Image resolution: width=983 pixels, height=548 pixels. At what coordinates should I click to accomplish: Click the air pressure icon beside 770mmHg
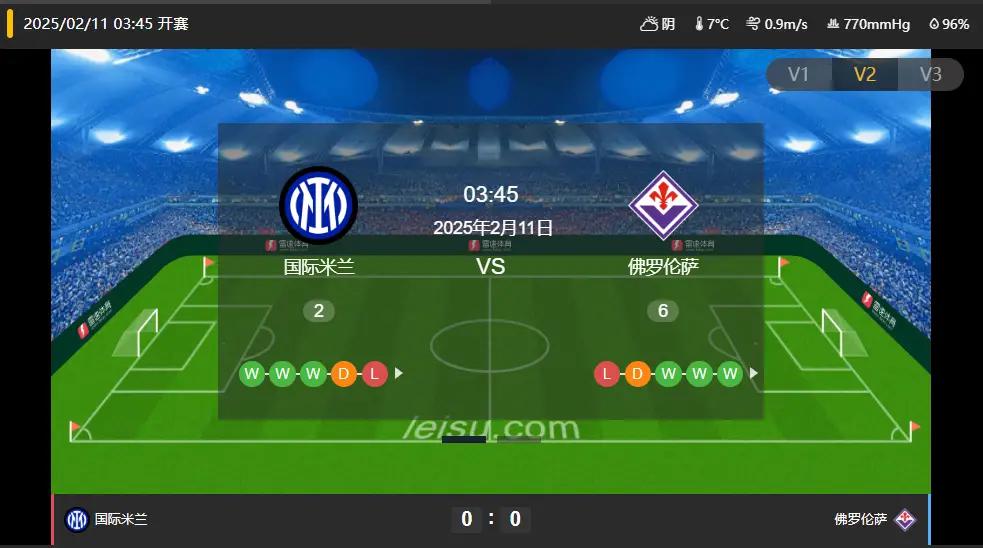[x=833, y=24]
